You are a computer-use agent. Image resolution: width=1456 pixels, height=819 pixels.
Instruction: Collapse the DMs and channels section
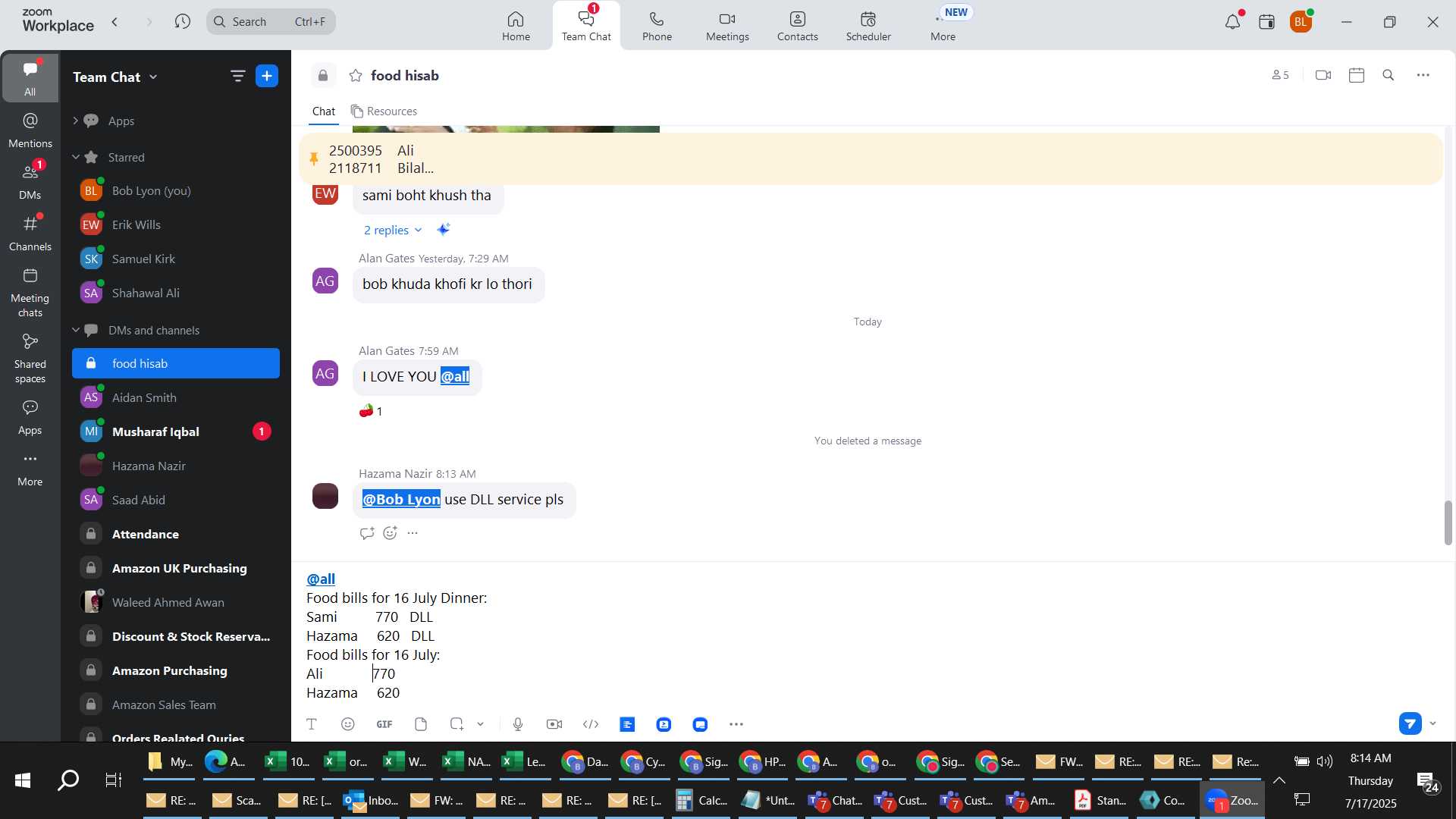75,330
